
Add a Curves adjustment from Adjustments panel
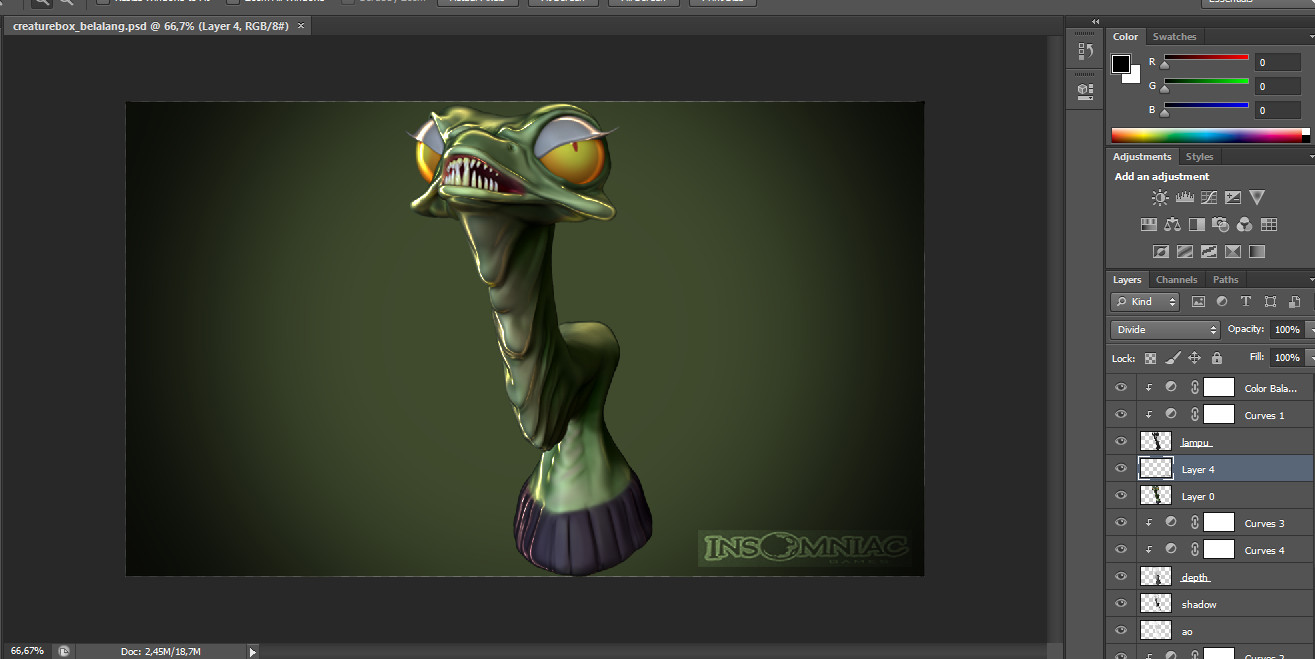(1209, 198)
